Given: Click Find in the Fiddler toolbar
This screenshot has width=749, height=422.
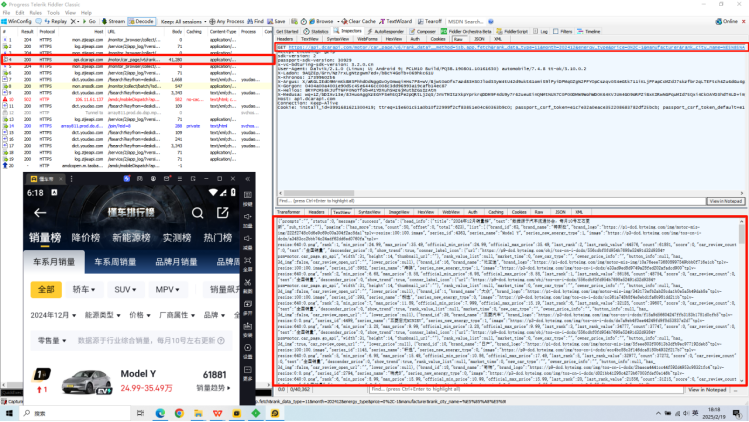Looking at the screenshot, I should click(x=256, y=22).
